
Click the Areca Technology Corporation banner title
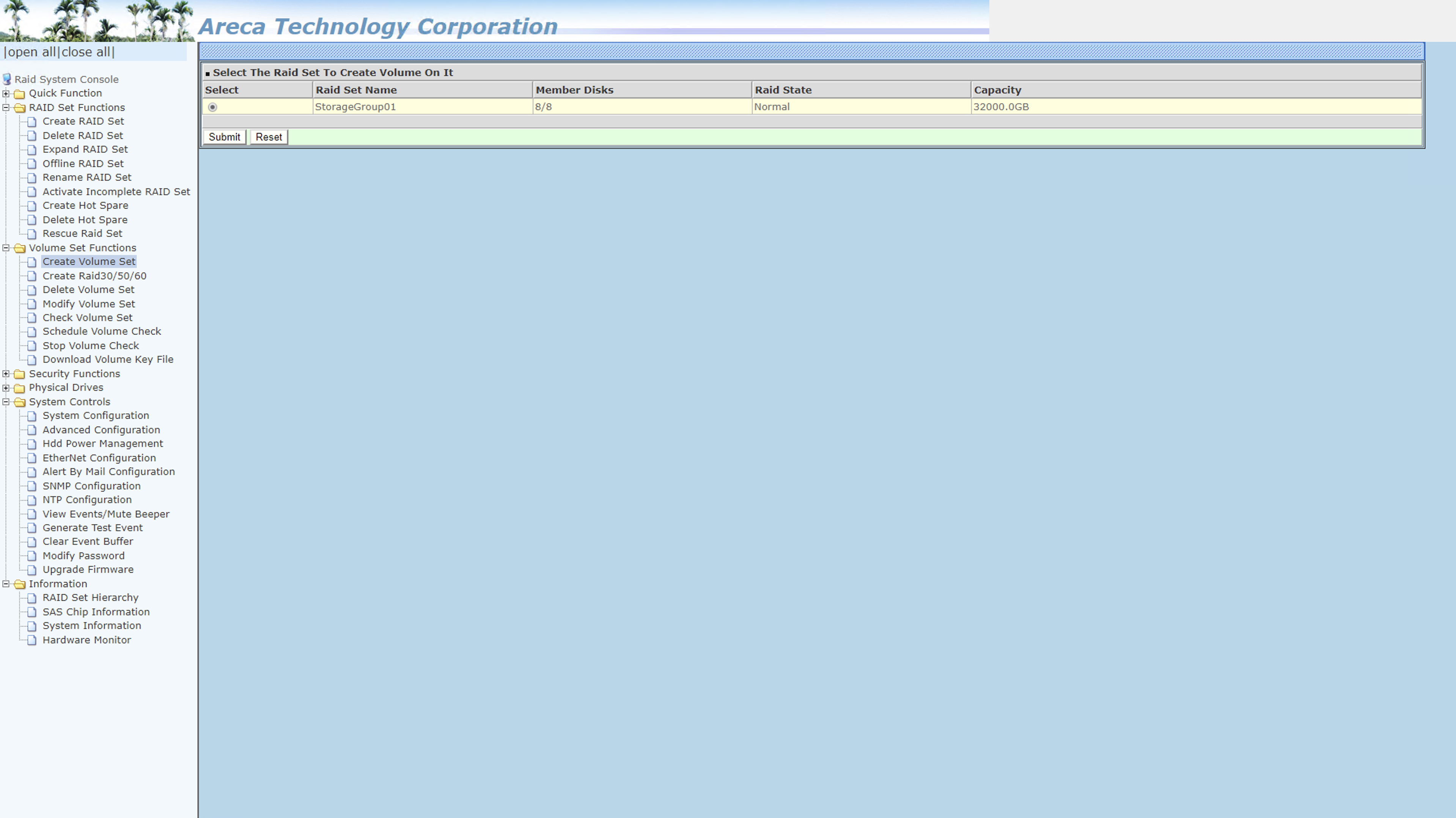click(x=377, y=27)
